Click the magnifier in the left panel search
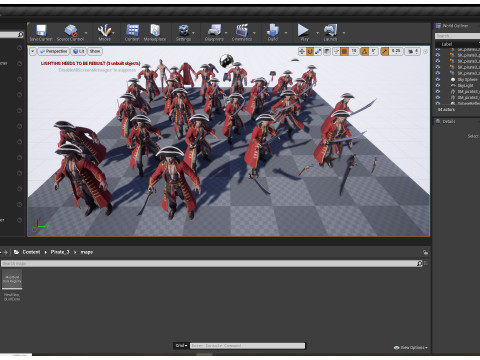 pyautogui.click(x=21, y=34)
